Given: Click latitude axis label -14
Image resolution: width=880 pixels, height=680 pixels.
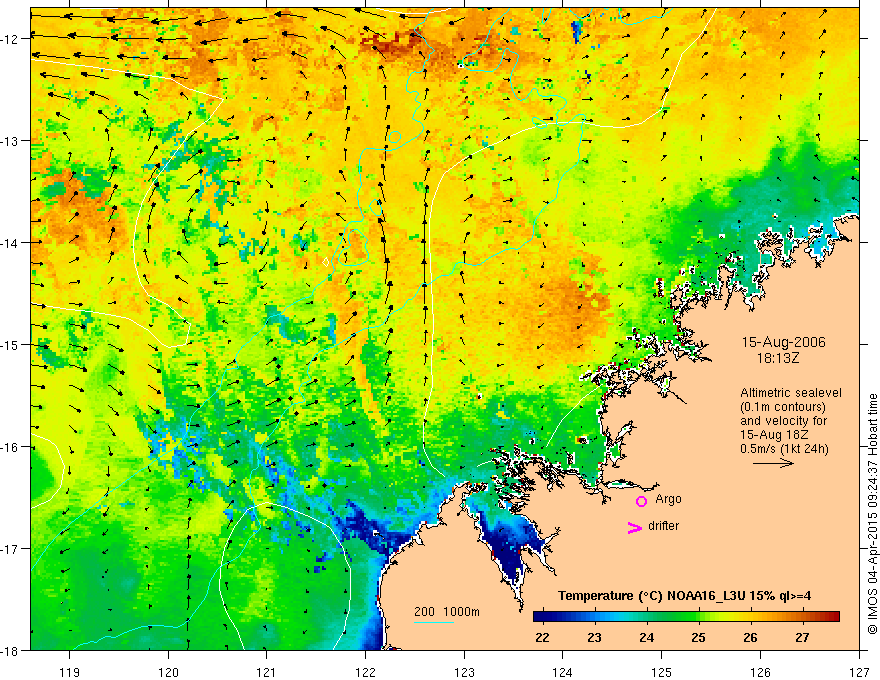Looking at the screenshot, I should pos(10,243).
